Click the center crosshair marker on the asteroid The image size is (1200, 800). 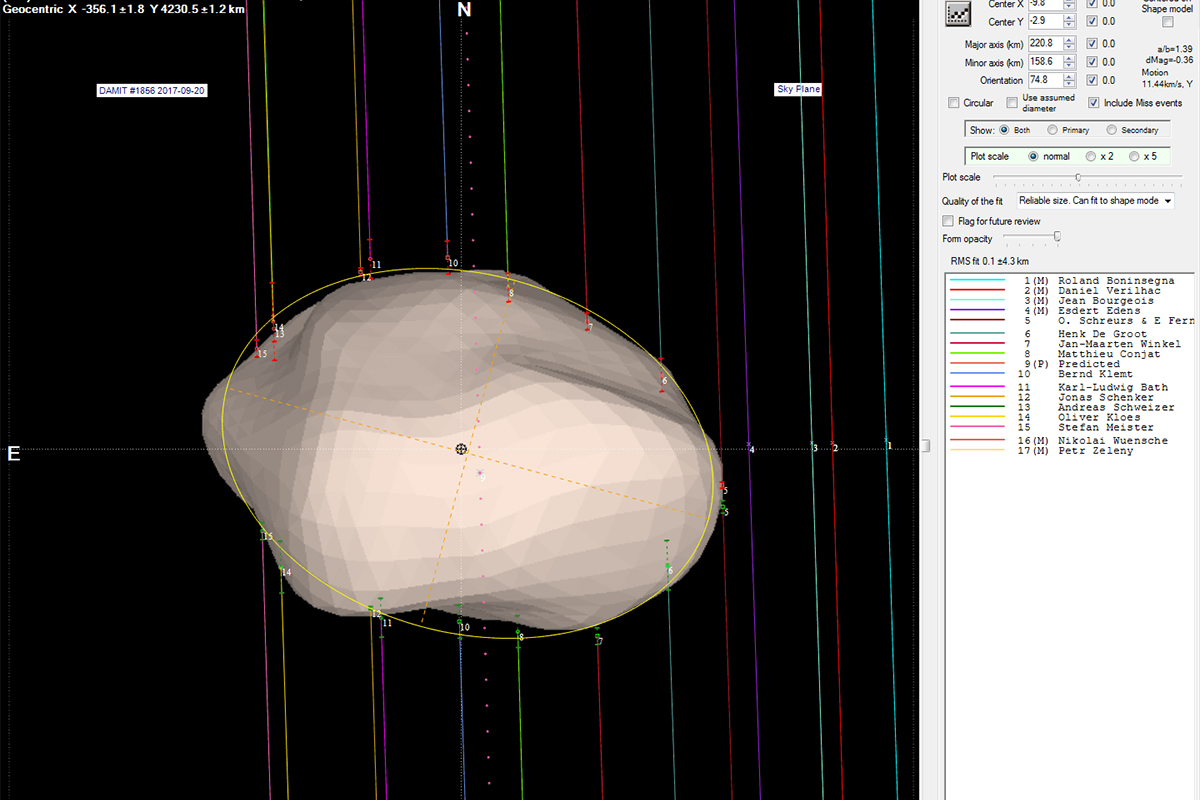pos(461,450)
